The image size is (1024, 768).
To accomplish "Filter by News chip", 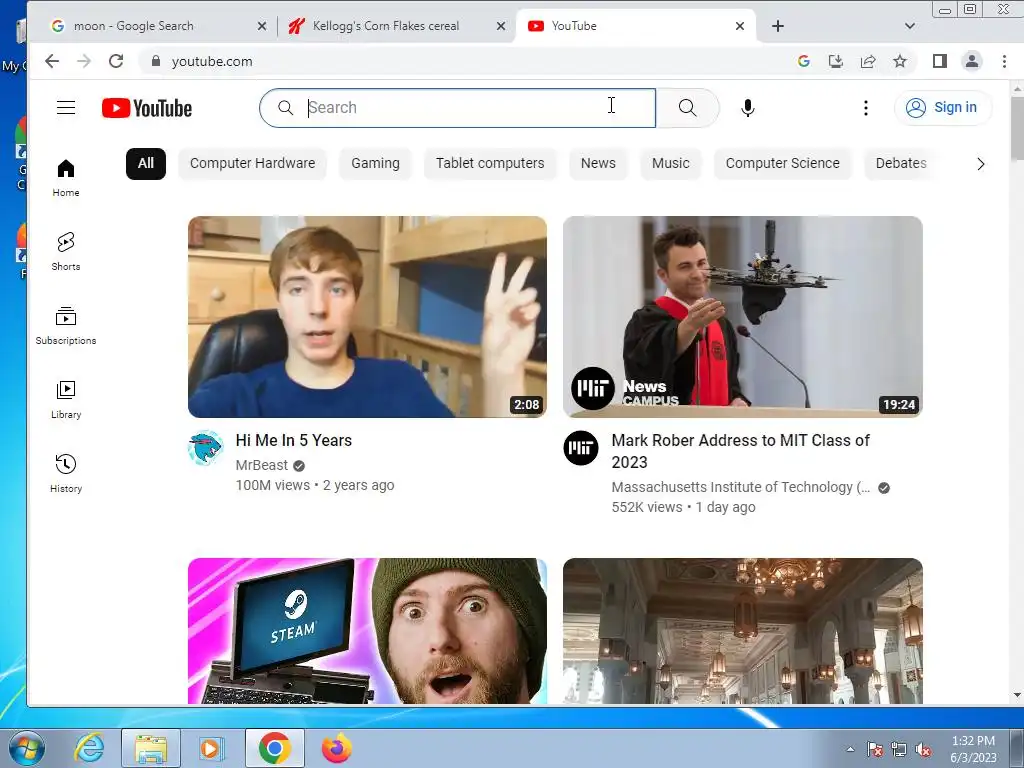I will 598,163.
